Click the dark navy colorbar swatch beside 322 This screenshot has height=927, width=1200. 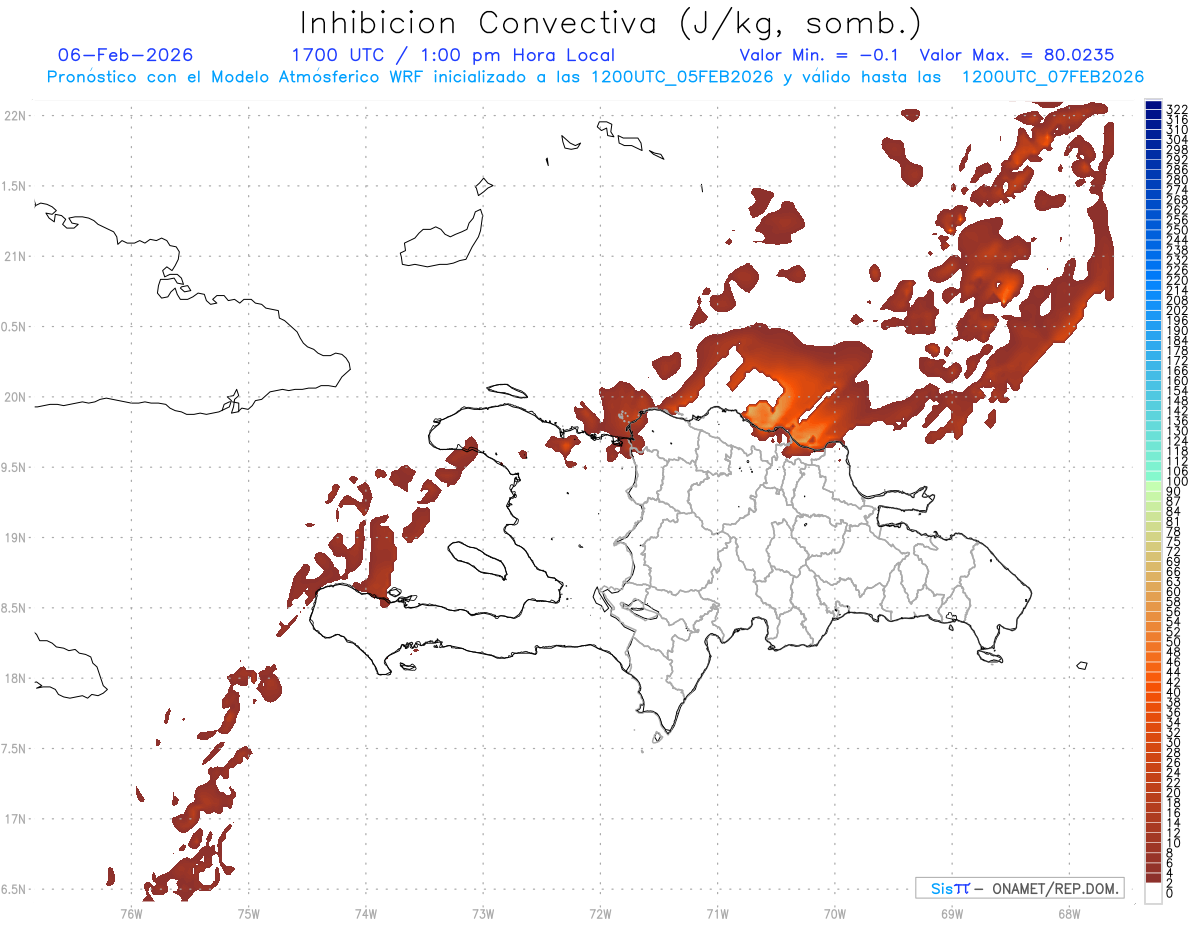tap(1153, 107)
